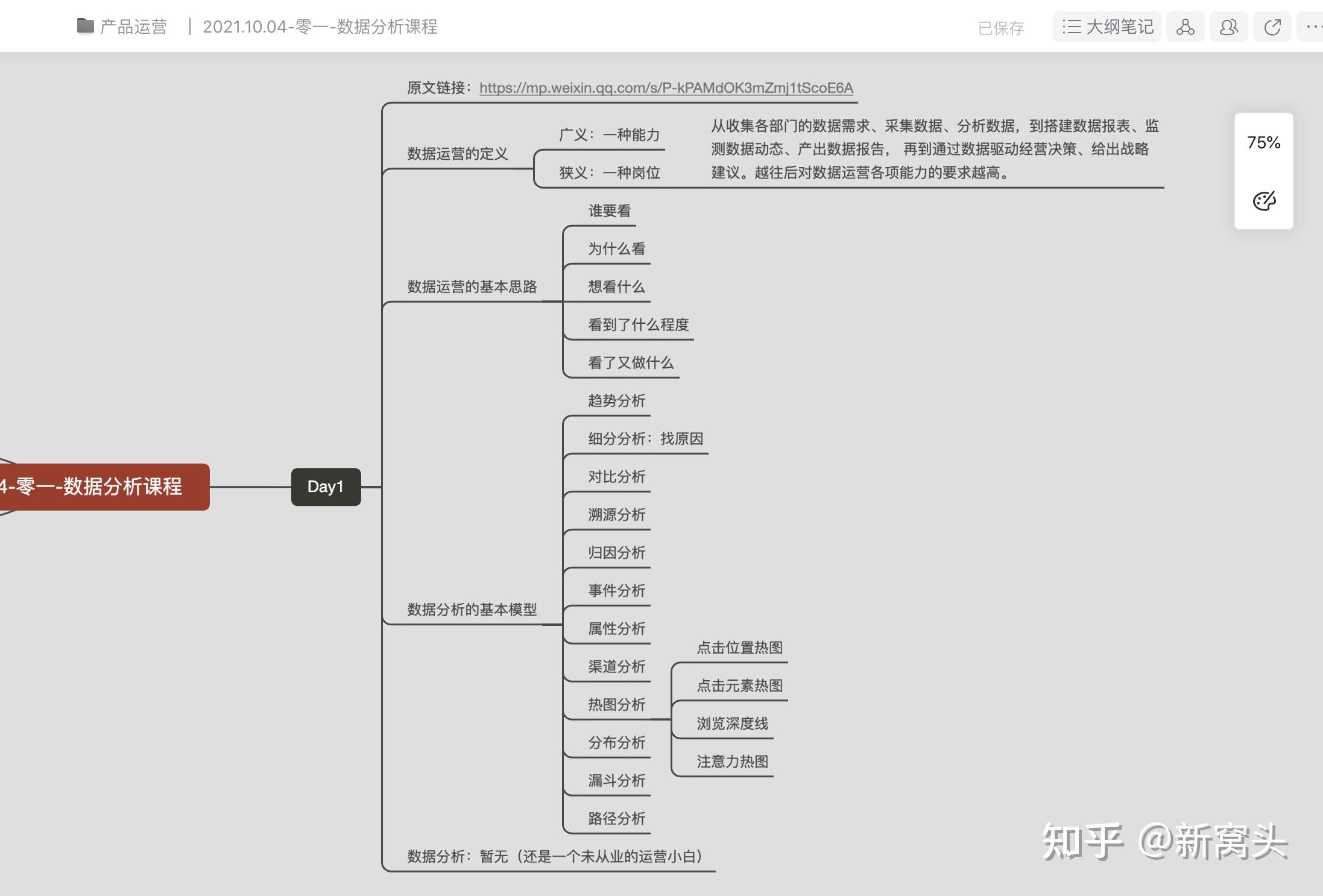
Task: Open the outline notes (大纲笔记) view
Action: pyautogui.click(x=1107, y=27)
